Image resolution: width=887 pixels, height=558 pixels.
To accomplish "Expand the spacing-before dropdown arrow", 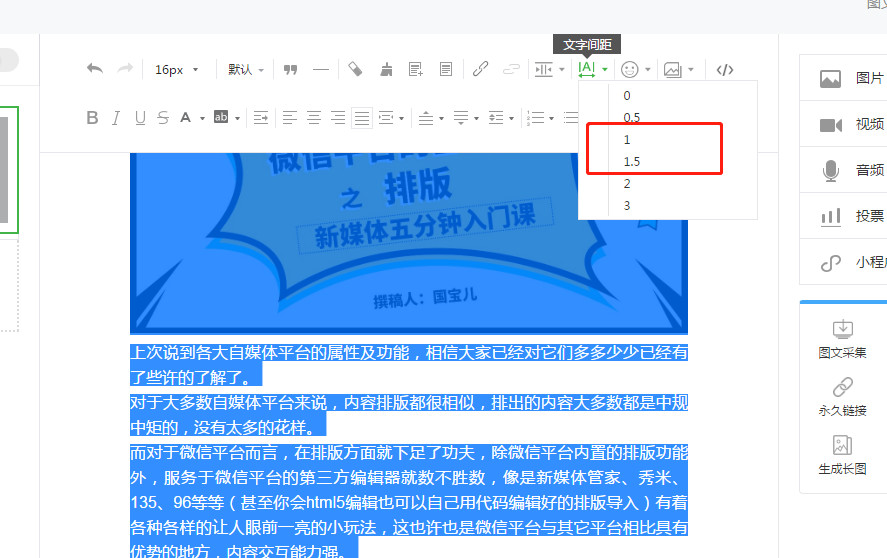I will 441,118.
